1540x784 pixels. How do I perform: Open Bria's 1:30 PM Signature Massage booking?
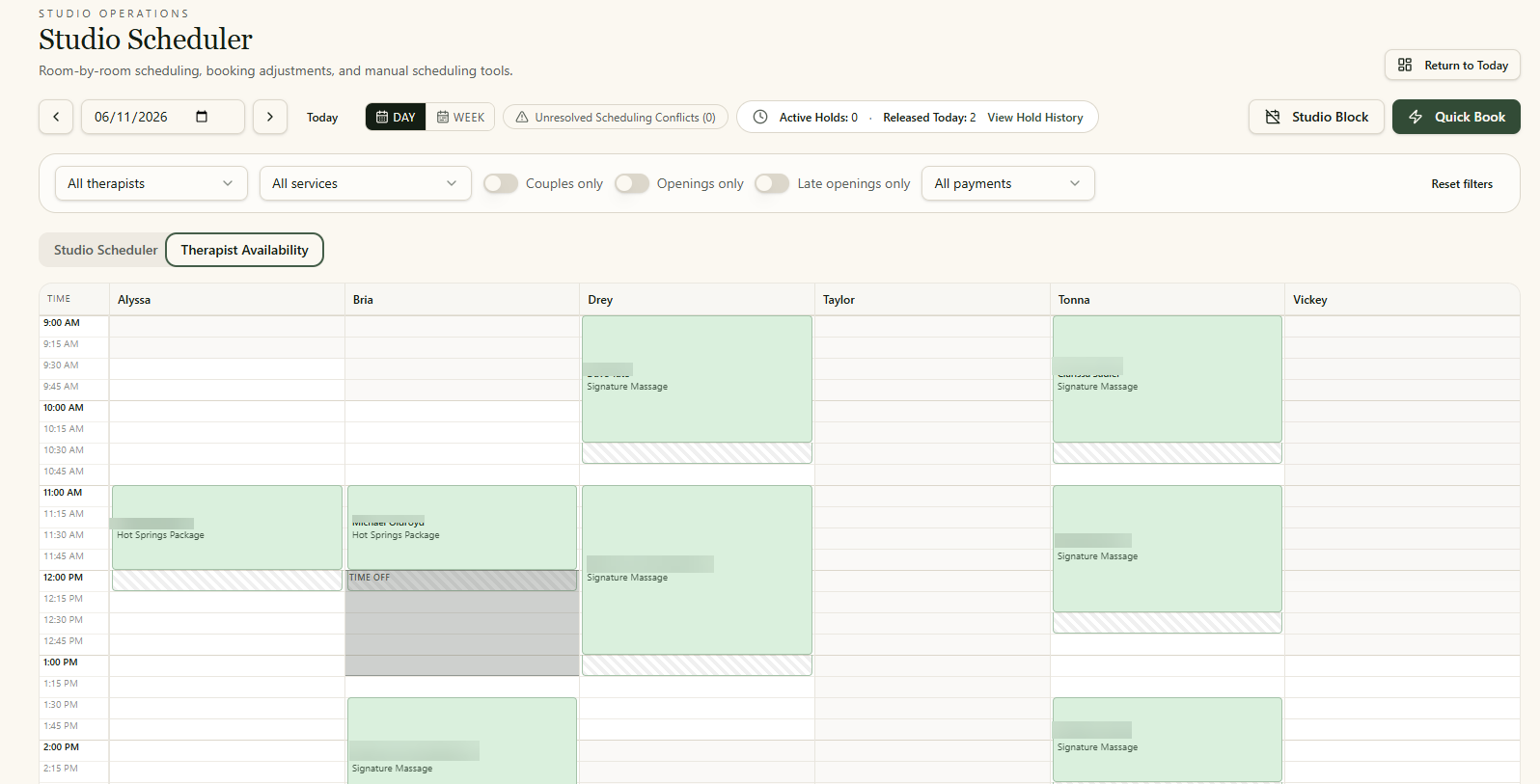(462, 741)
